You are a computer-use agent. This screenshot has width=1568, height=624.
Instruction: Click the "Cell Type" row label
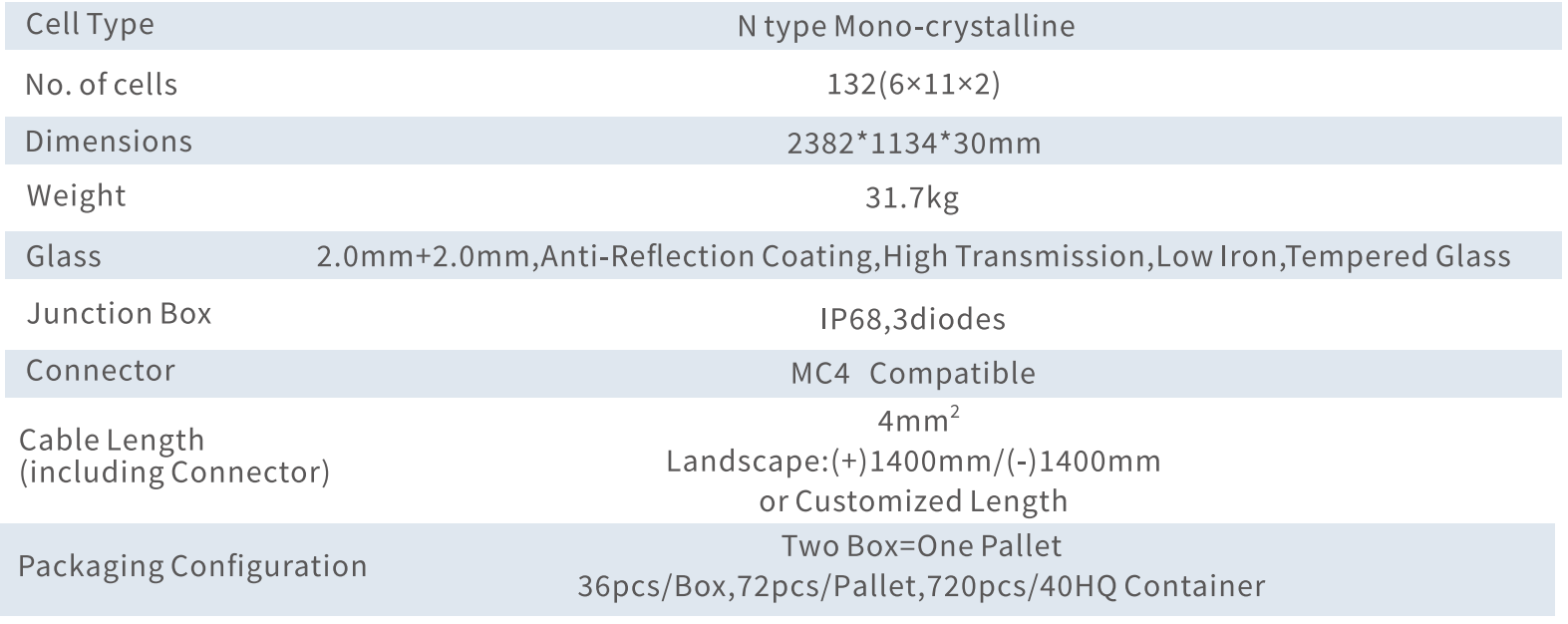click(90, 25)
